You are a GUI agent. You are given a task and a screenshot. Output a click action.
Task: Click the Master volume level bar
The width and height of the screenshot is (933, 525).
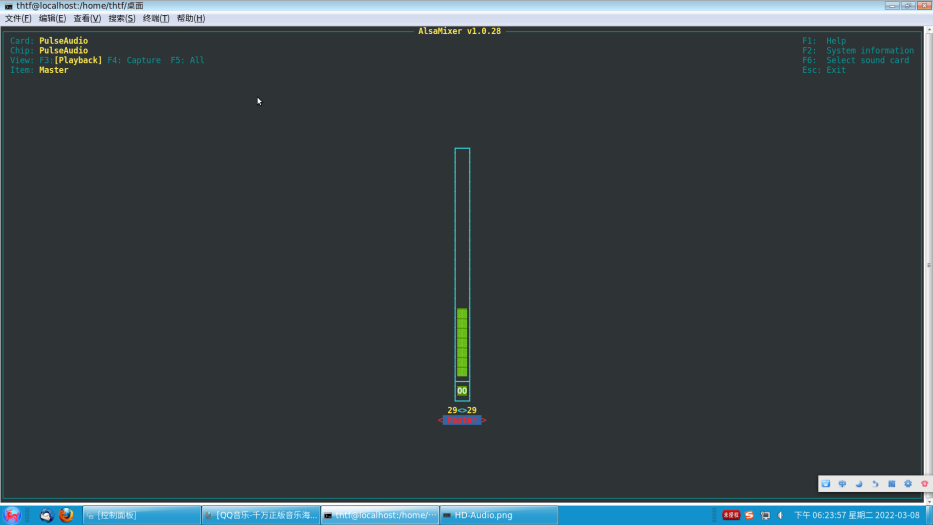coord(462,342)
